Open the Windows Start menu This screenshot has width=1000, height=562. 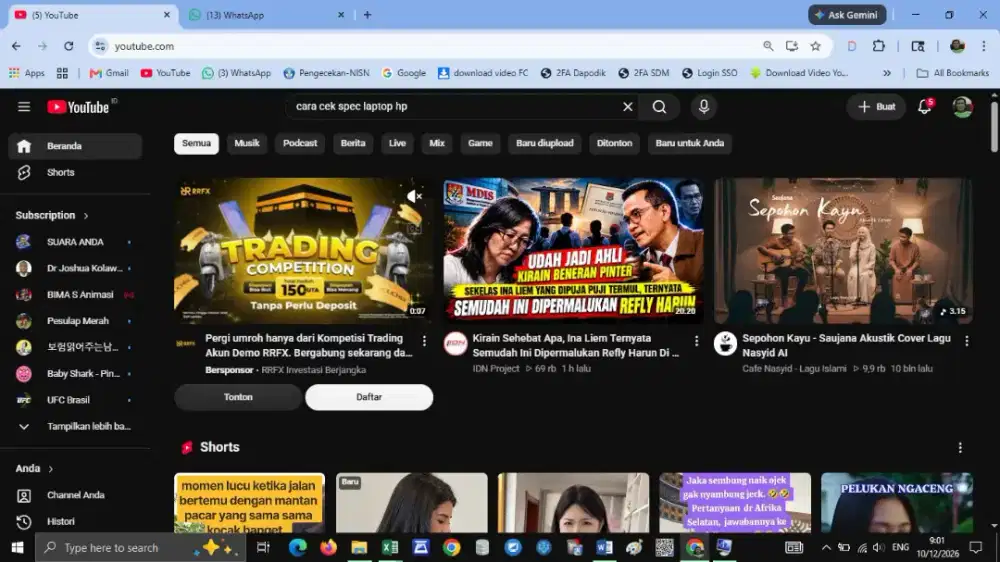[x=17, y=547]
